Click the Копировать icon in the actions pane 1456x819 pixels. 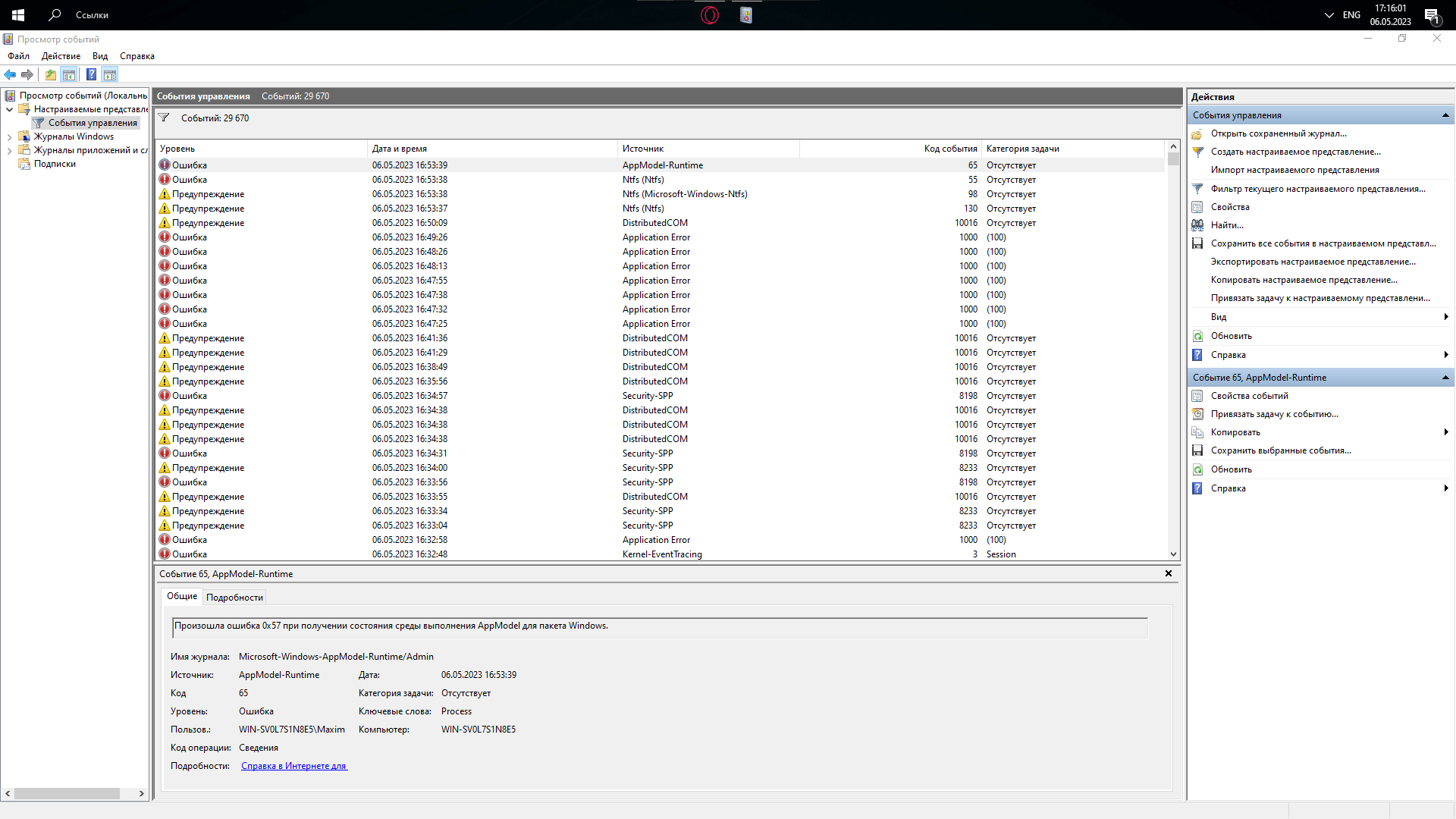pyautogui.click(x=1197, y=432)
